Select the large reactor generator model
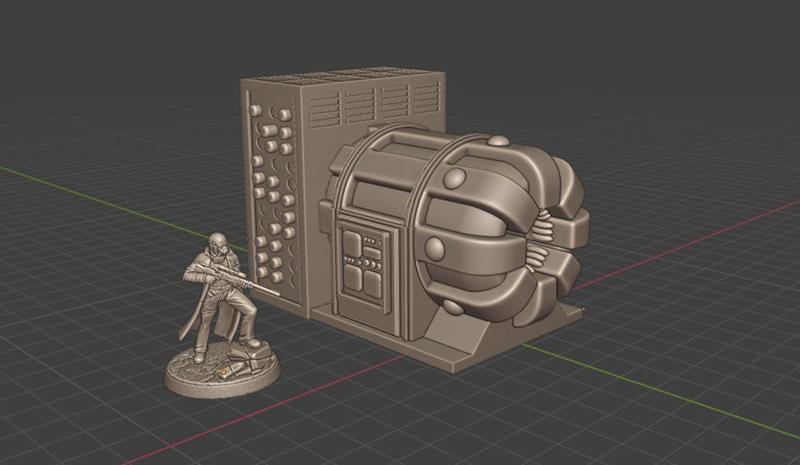The height and width of the screenshot is (465, 800). tap(413, 219)
